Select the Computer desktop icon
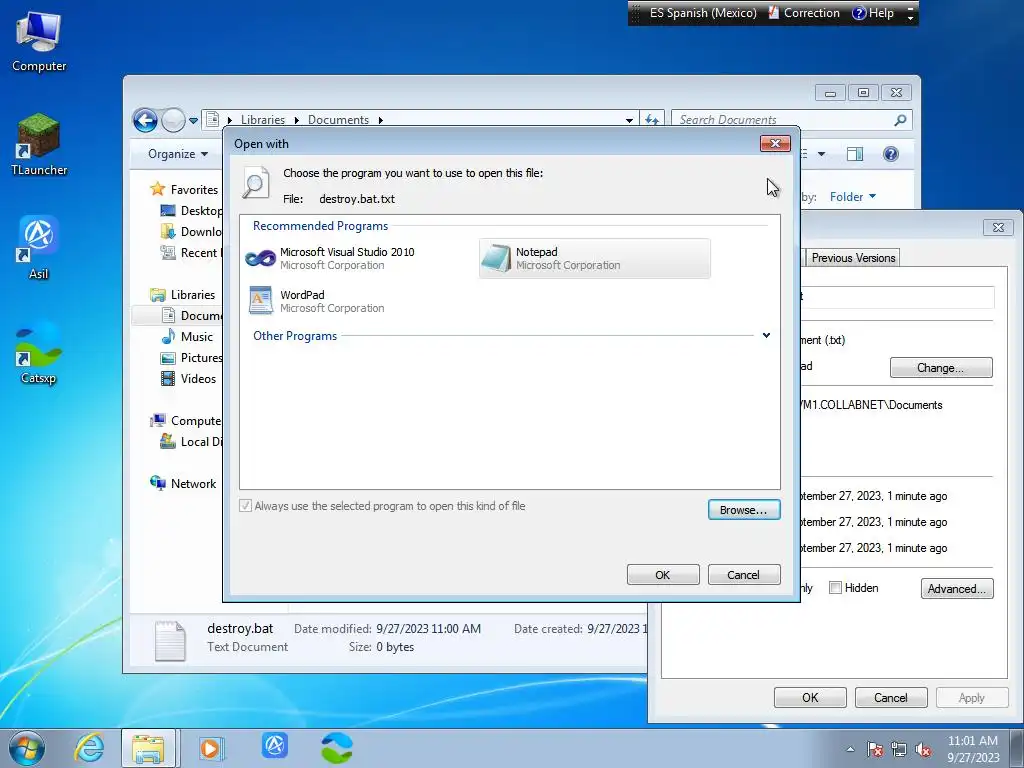1024x768 pixels. pyautogui.click(x=39, y=42)
